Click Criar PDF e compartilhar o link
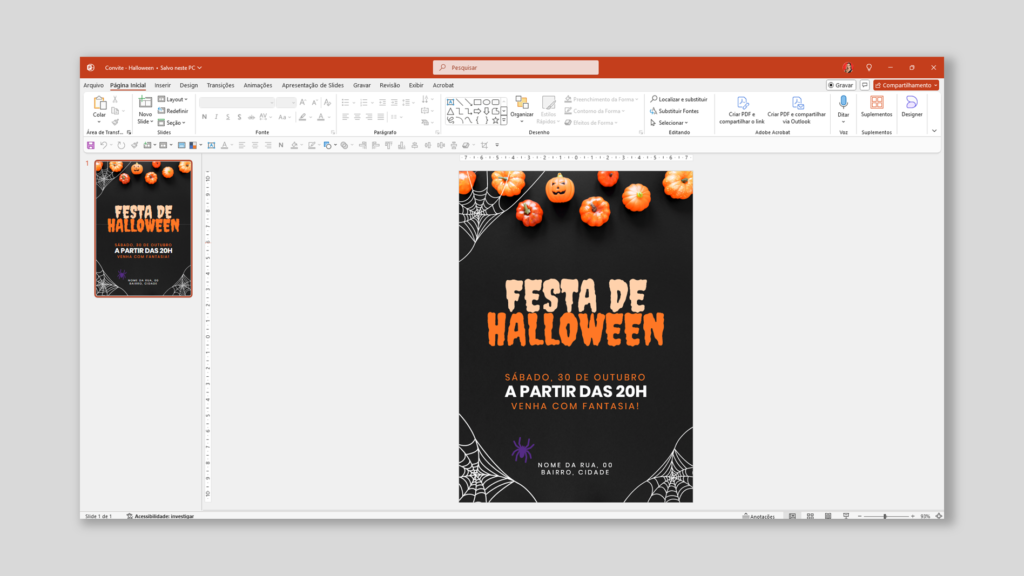This screenshot has width=1024, height=576. click(742, 103)
